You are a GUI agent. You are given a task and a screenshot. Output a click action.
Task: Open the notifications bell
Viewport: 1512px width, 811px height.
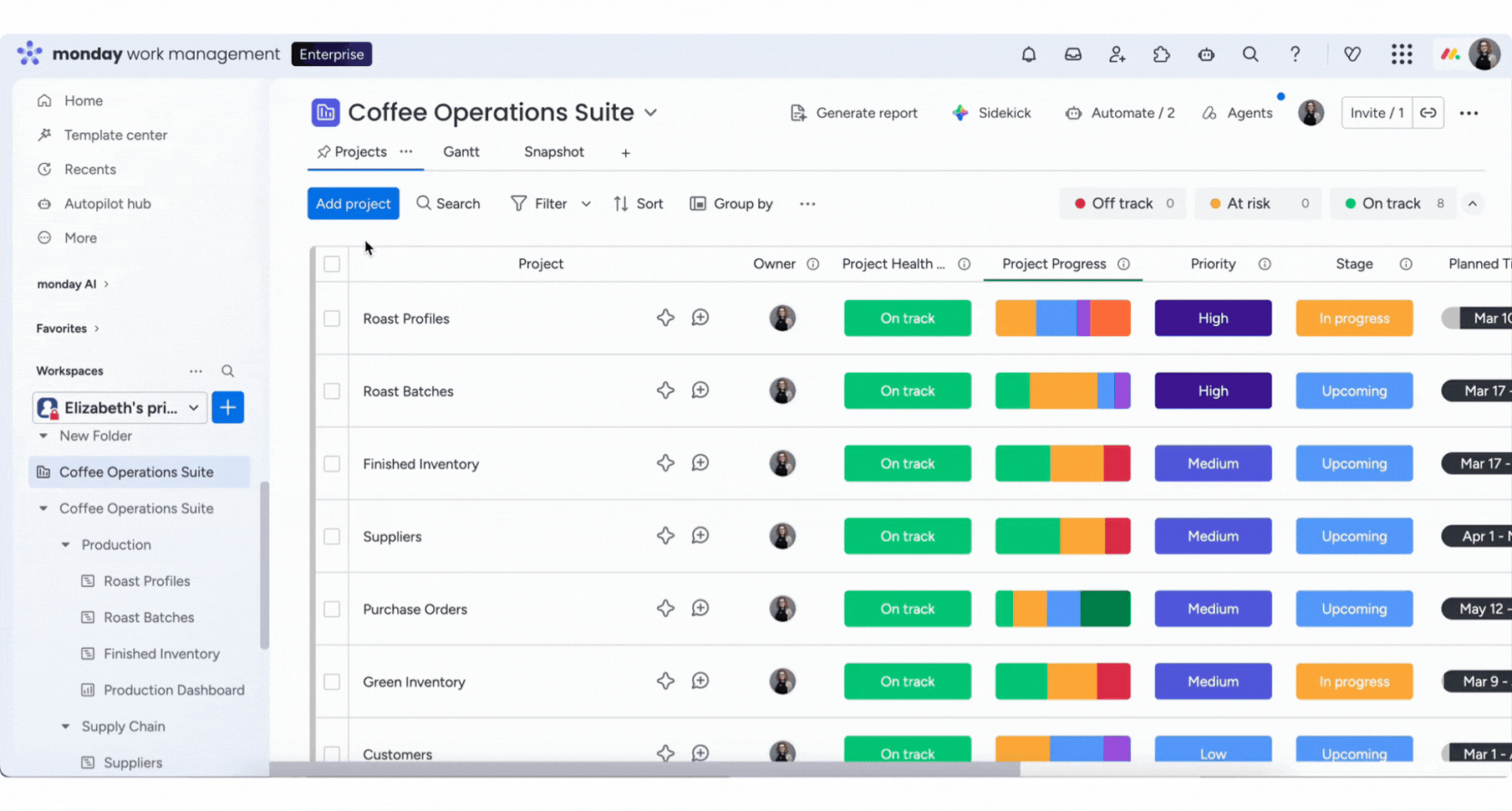coord(1028,54)
